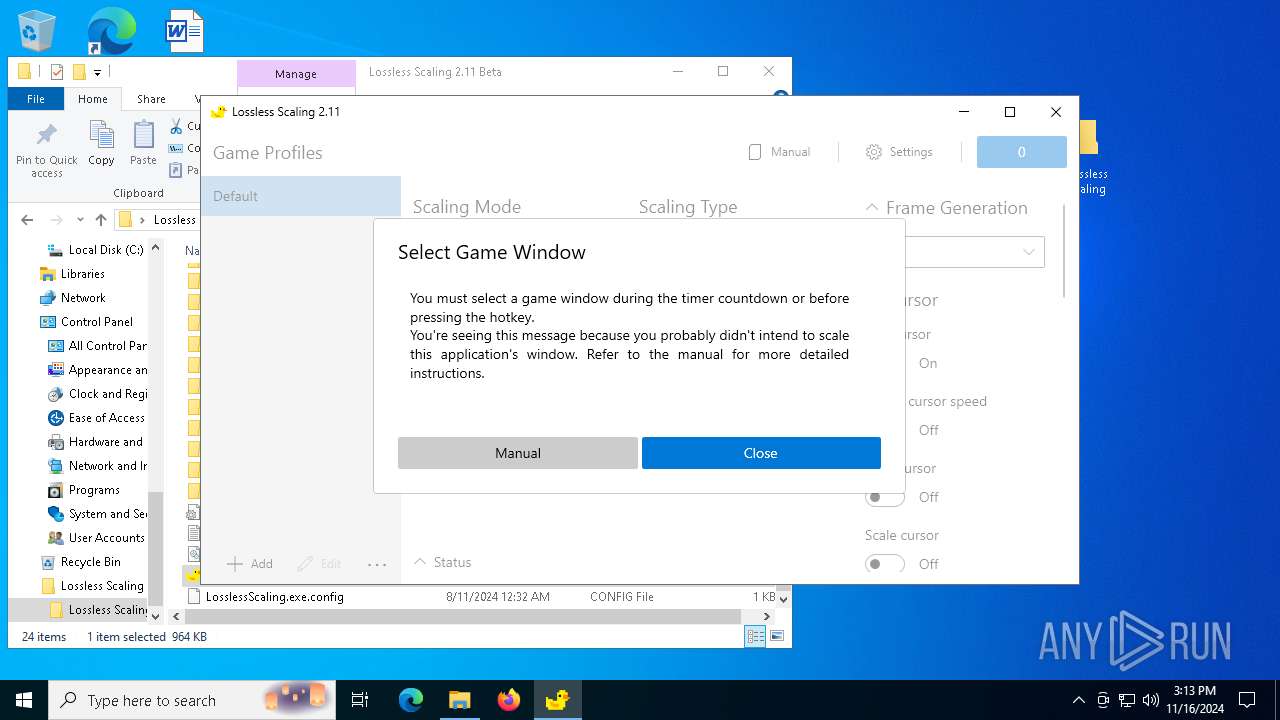Open the three-dot more options menu
This screenshot has width=1280, height=720.
coord(377,565)
